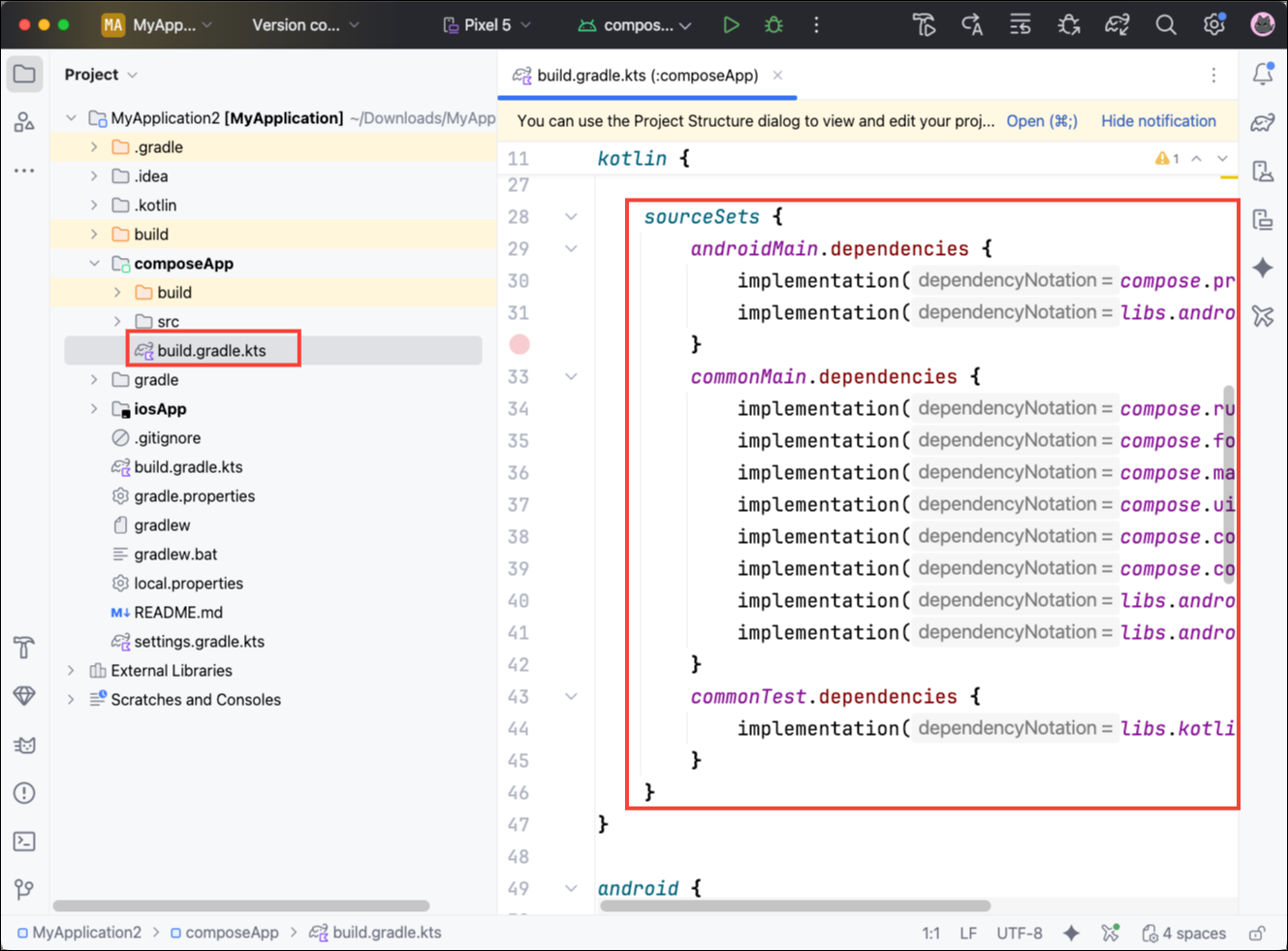Click the Hide notification link
Viewport: 1288px width, 951px height.
click(1158, 121)
